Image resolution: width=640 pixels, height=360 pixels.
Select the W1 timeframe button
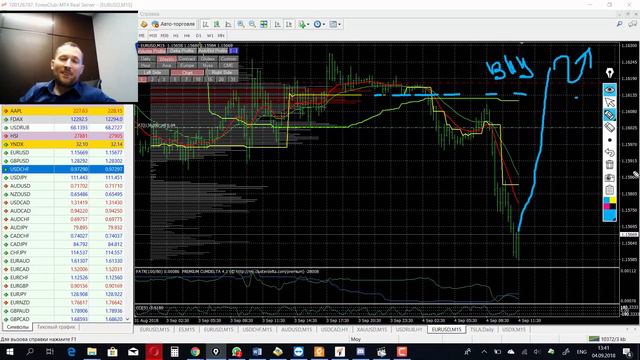coord(210,36)
